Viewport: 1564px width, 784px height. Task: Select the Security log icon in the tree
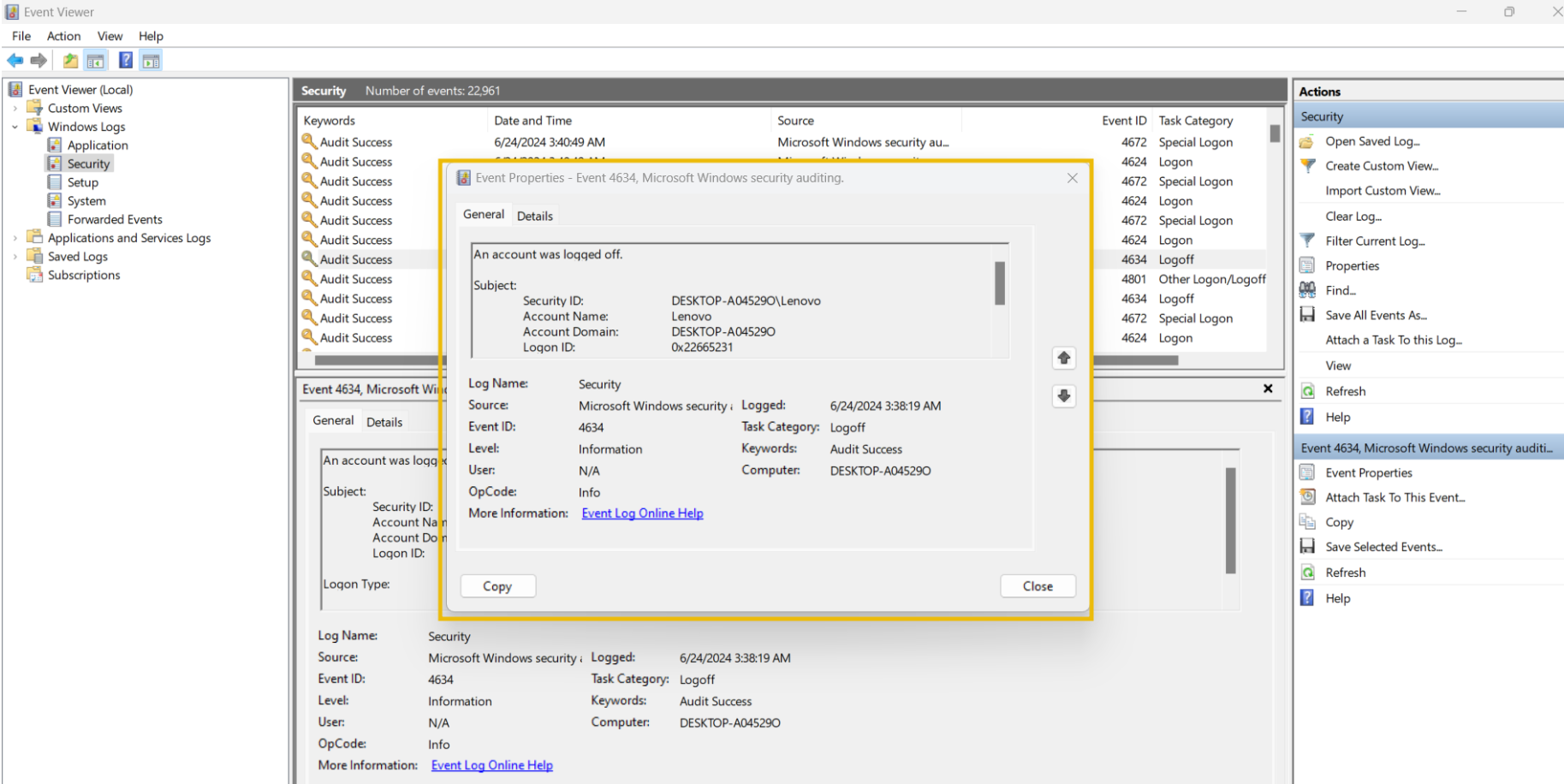[55, 163]
